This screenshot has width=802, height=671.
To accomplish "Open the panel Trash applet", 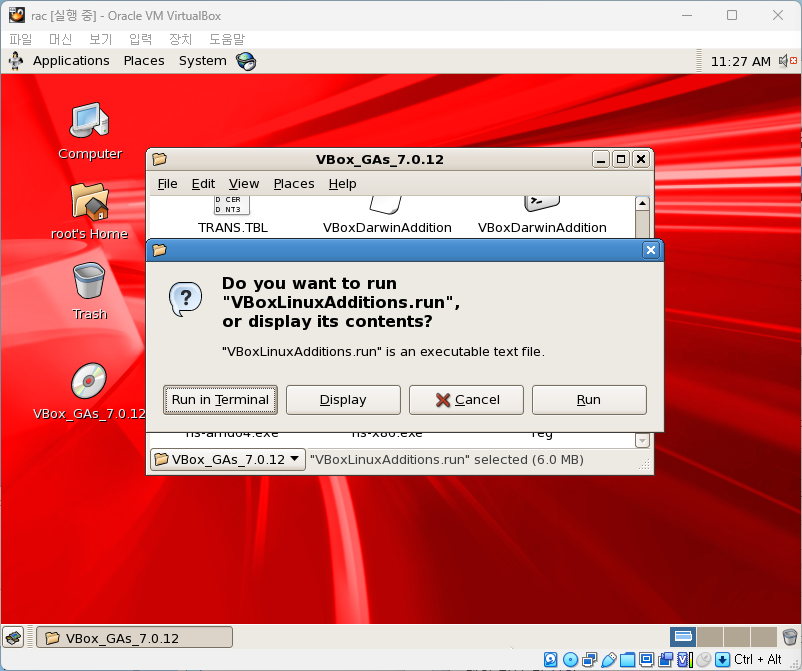I will click(x=790, y=637).
